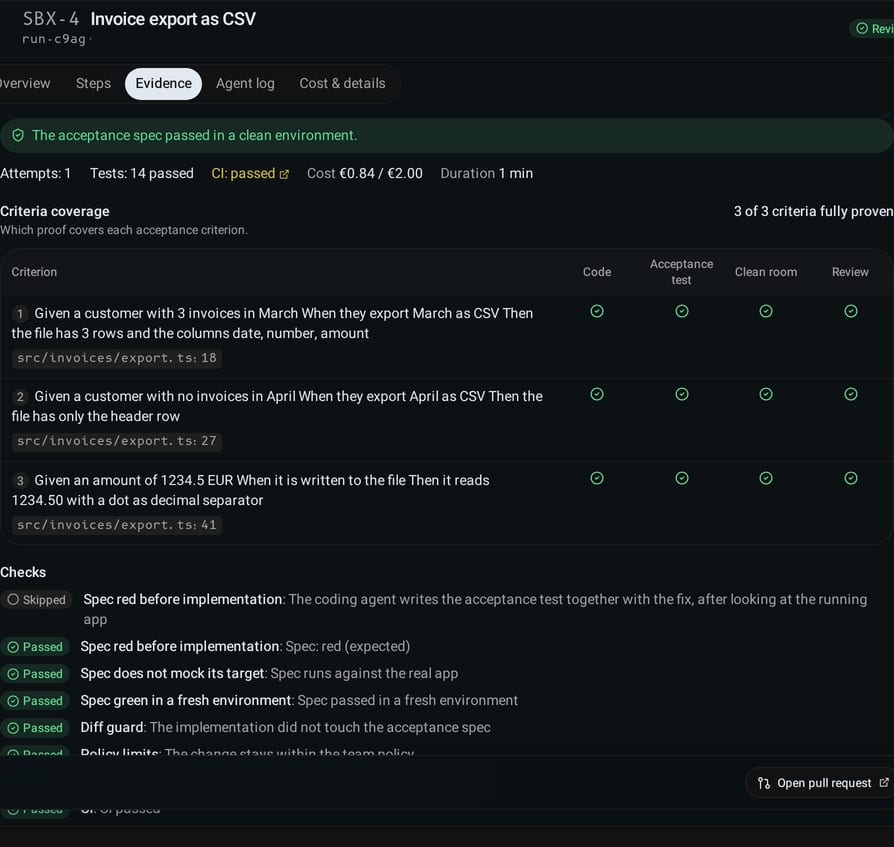Switch to the Overview tab
894x847 pixels.
pyautogui.click(x=23, y=84)
